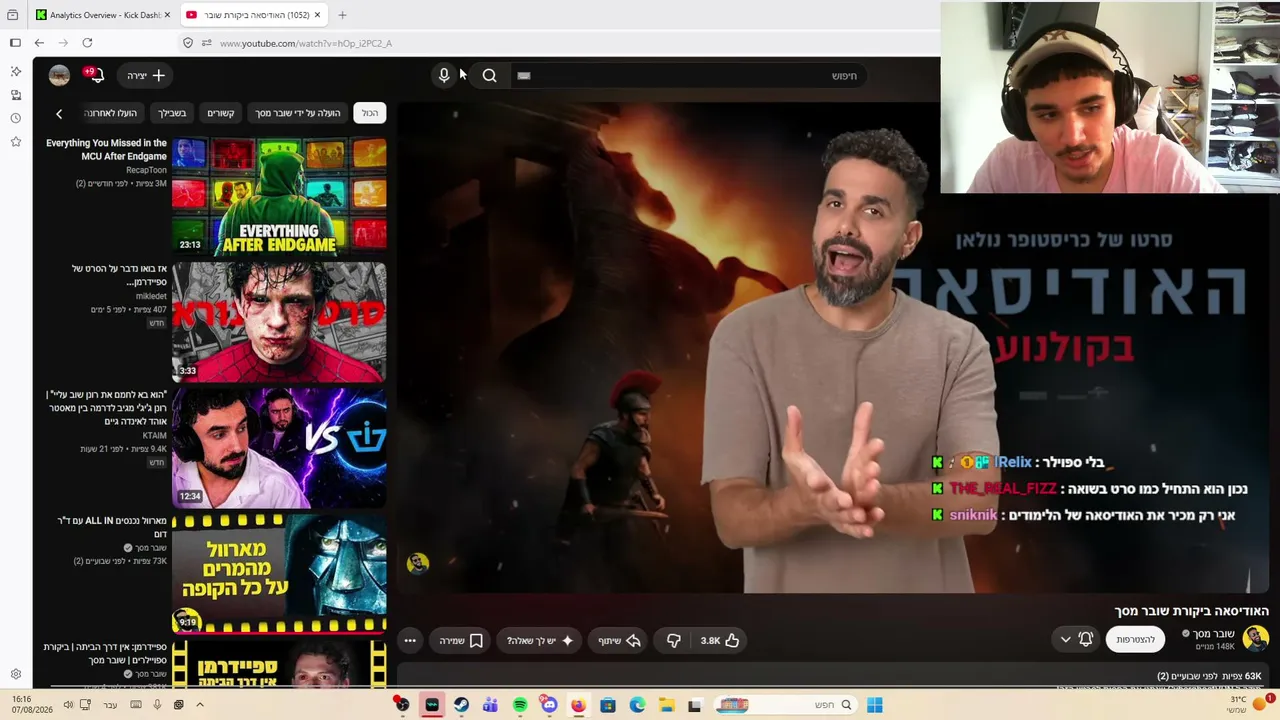Open Microsoft Store from the taskbar
The width and height of the screenshot is (1280, 720).
(x=607, y=705)
